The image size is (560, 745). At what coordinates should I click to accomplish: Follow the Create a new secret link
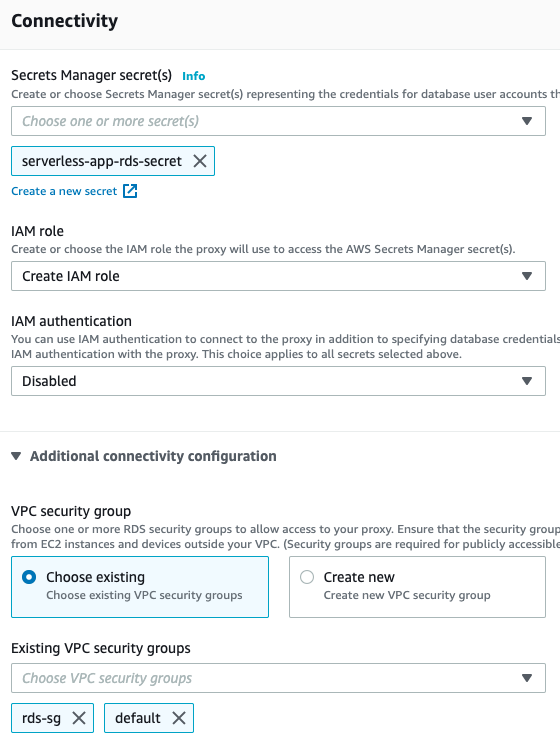pyautogui.click(x=64, y=191)
